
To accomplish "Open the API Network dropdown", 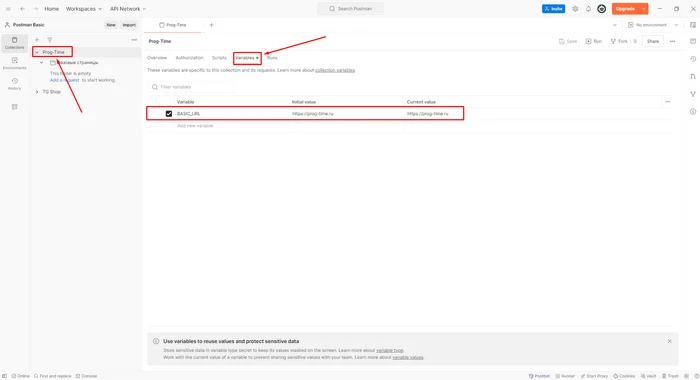I will 128,9.
